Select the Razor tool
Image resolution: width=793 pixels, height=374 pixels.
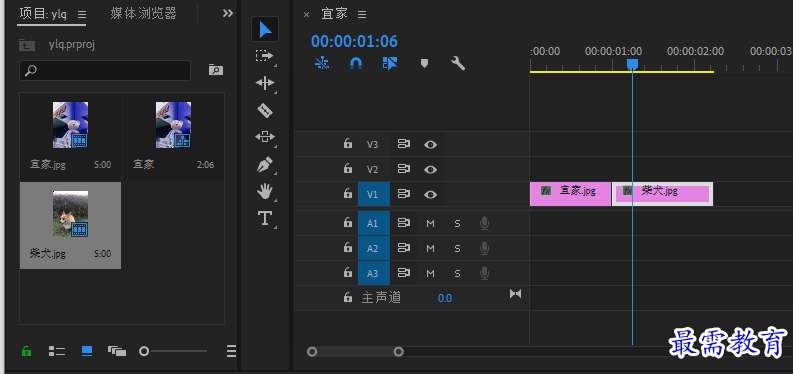click(x=265, y=110)
